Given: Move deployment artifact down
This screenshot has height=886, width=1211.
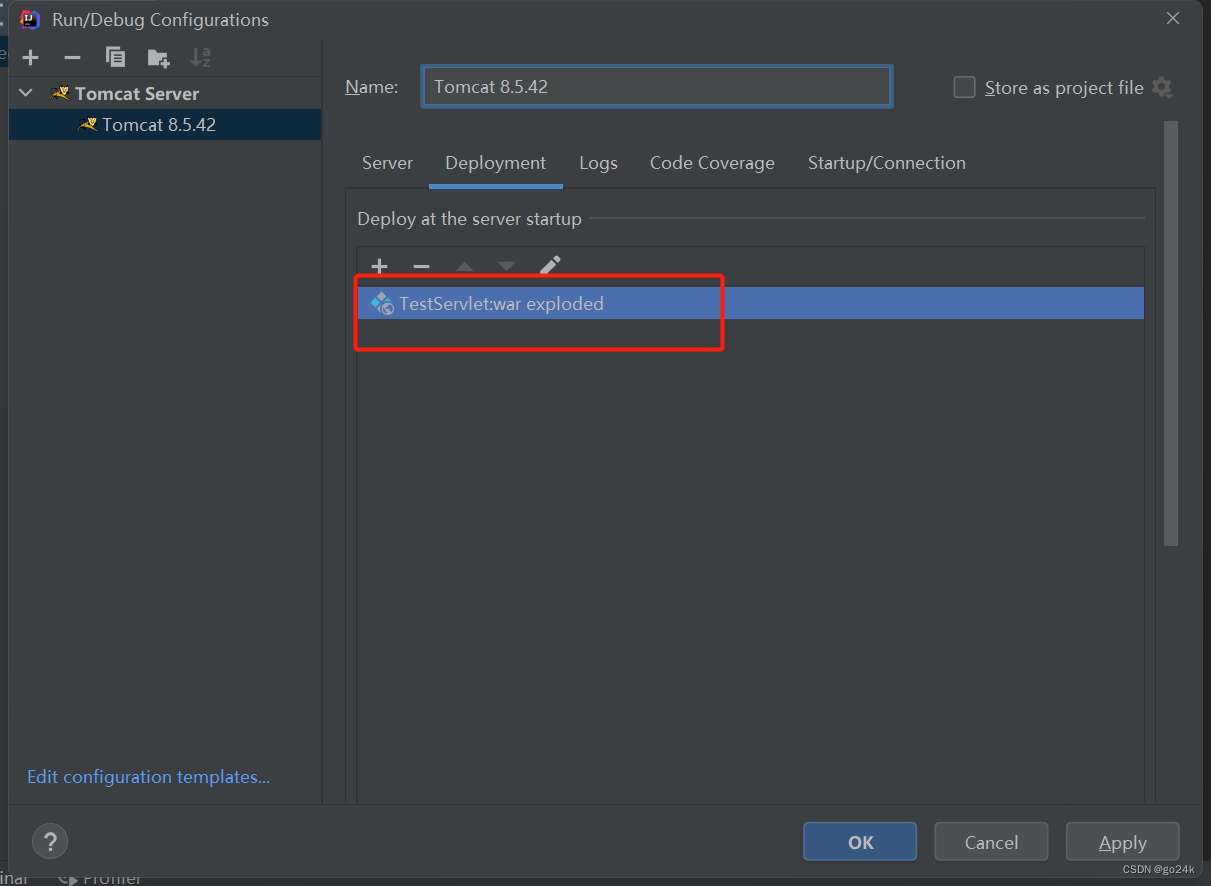Looking at the screenshot, I should 506,266.
